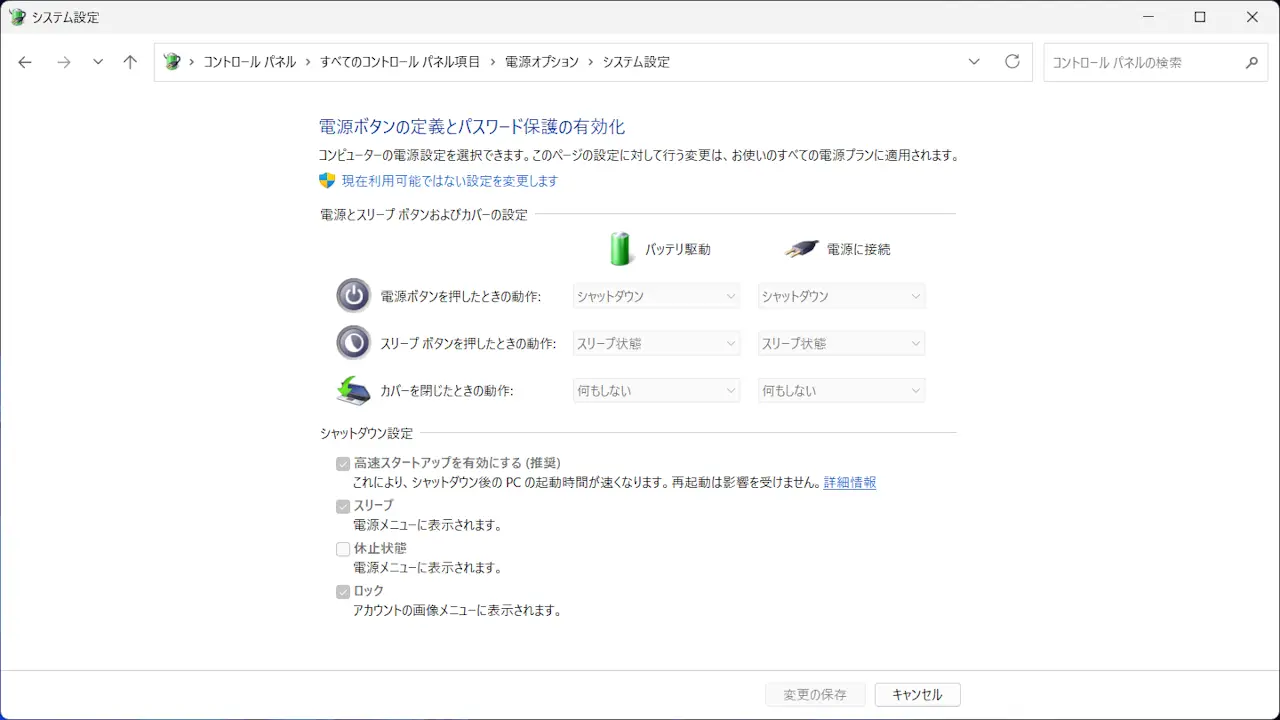Open the recent locations chevron
Viewport: 1280px width, 720px height.
point(98,62)
